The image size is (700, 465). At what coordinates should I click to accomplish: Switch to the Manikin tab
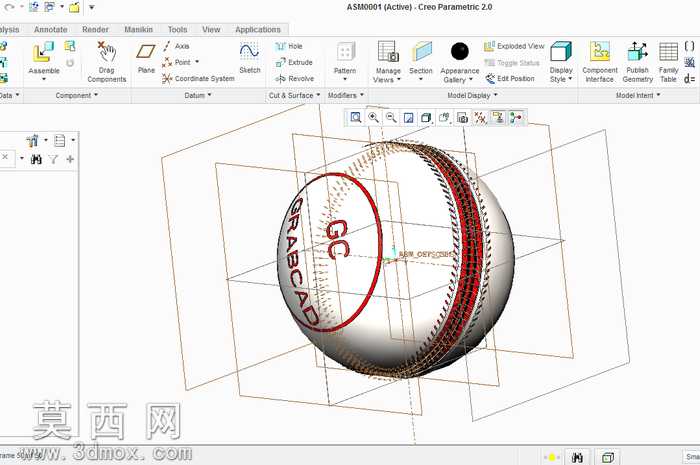pos(138,29)
